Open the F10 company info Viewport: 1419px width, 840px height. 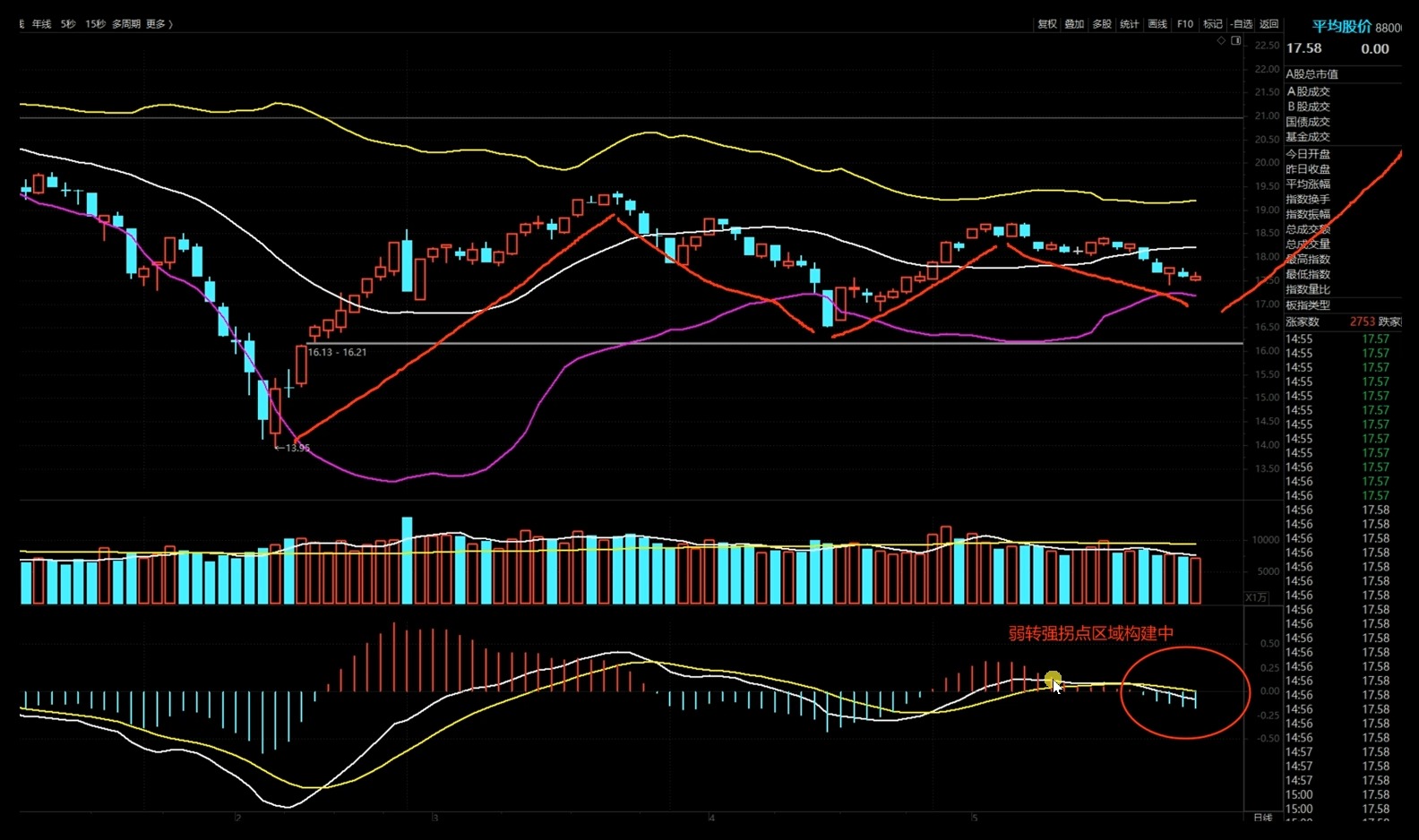[x=1185, y=24]
